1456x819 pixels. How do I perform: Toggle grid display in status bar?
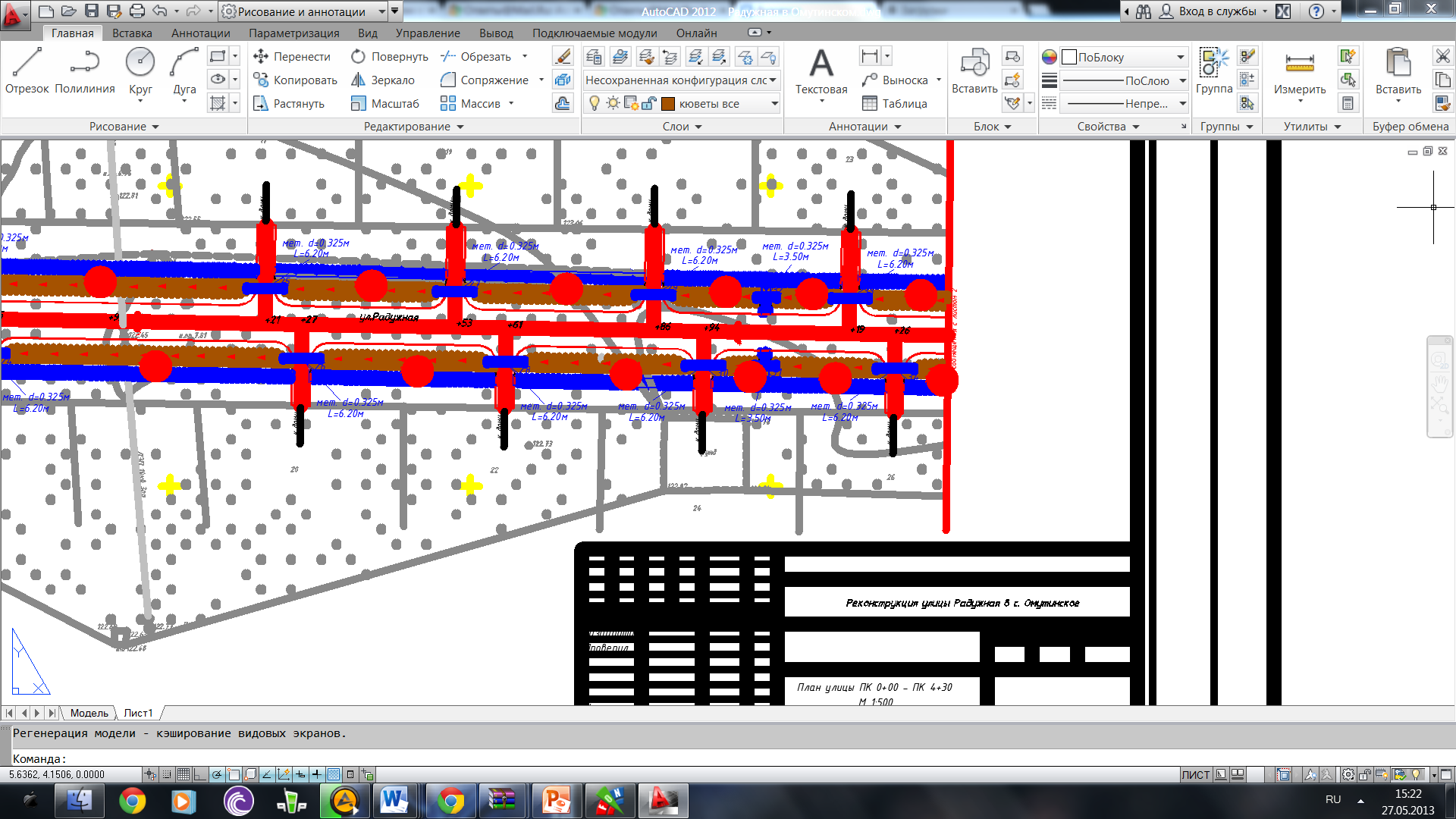tap(183, 774)
